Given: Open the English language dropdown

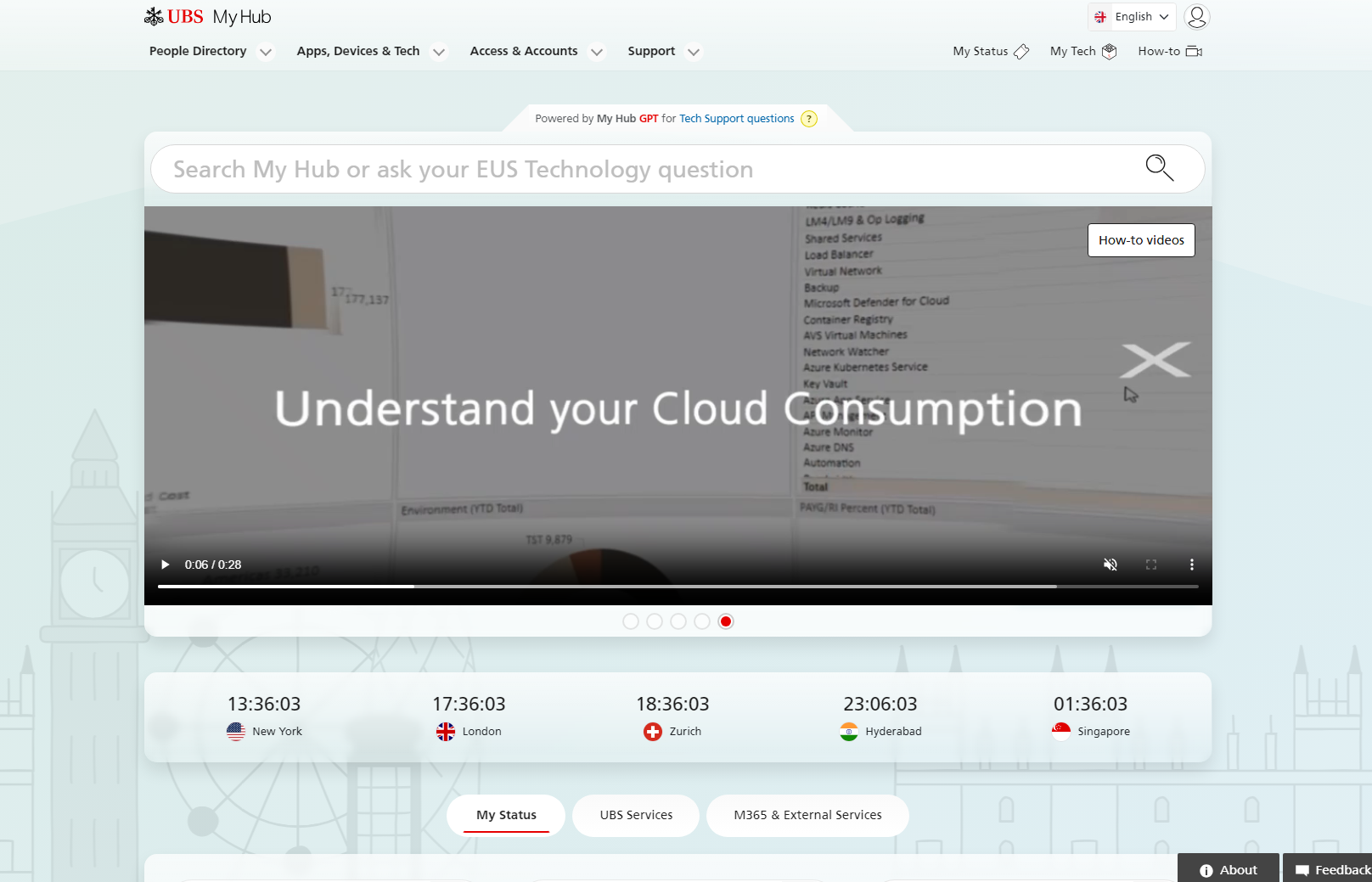Looking at the screenshot, I should pyautogui.click(x=1132, y=17).
